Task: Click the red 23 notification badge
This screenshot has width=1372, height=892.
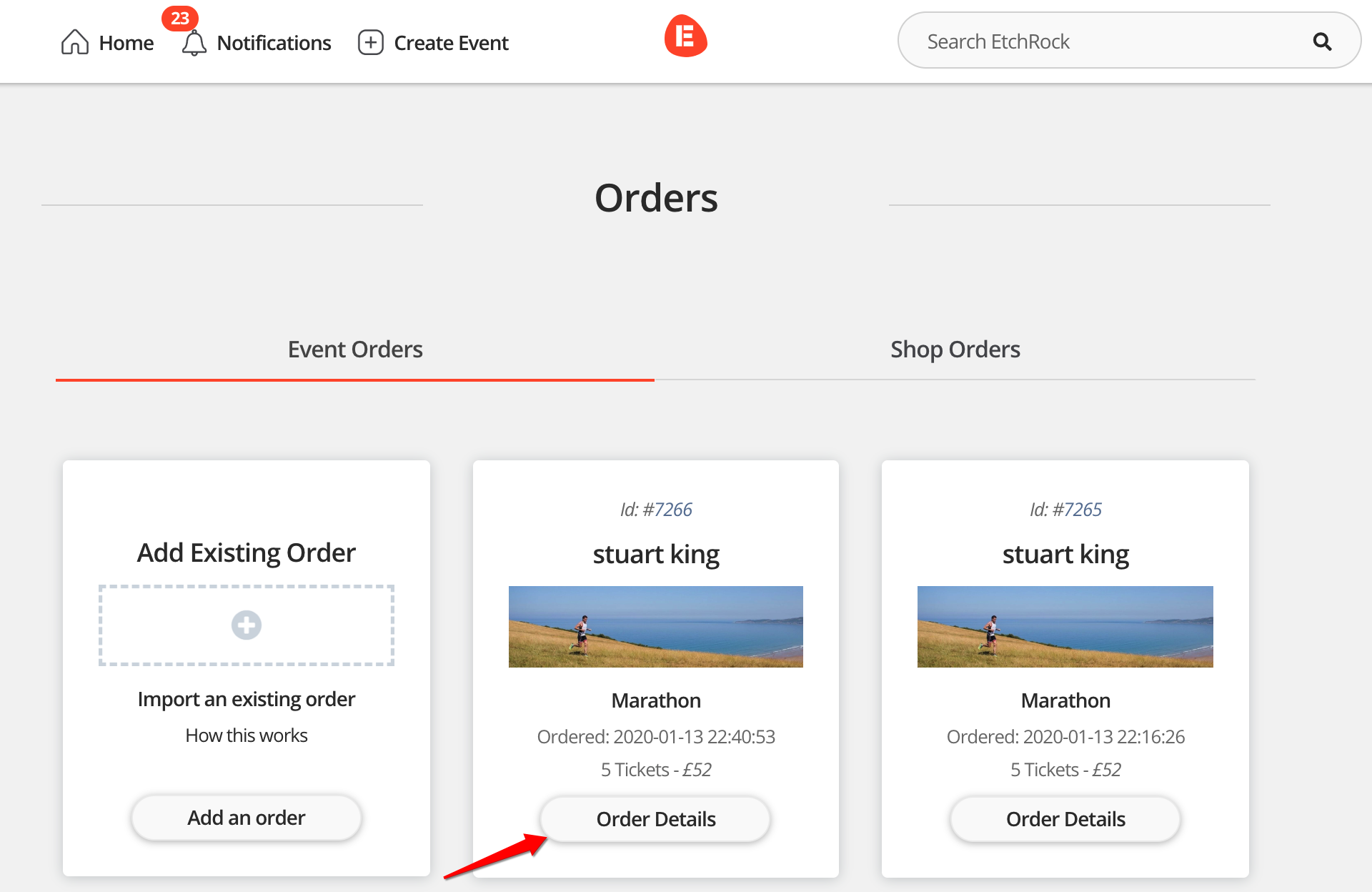Action: point(180,18)
